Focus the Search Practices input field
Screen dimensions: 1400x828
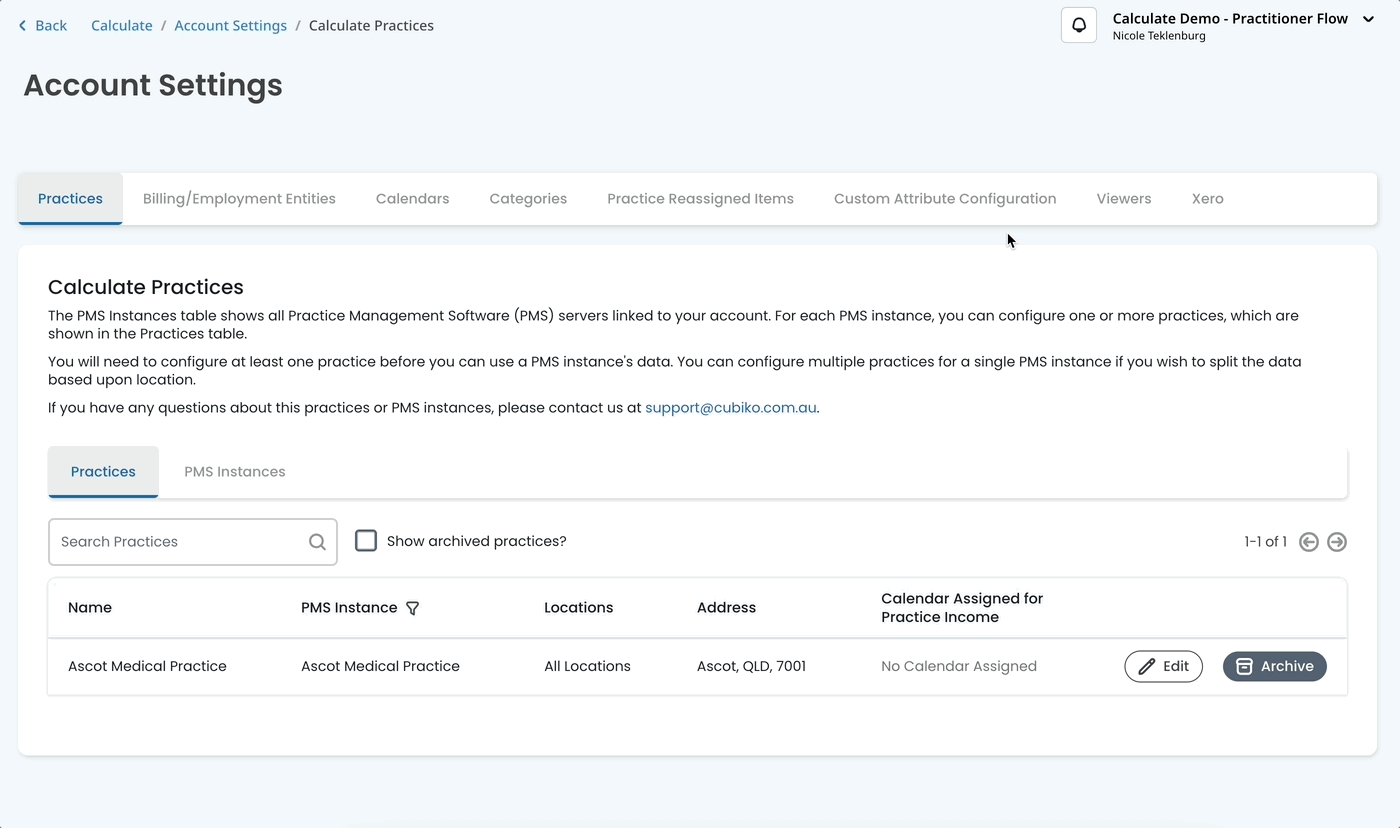[180, 542]
